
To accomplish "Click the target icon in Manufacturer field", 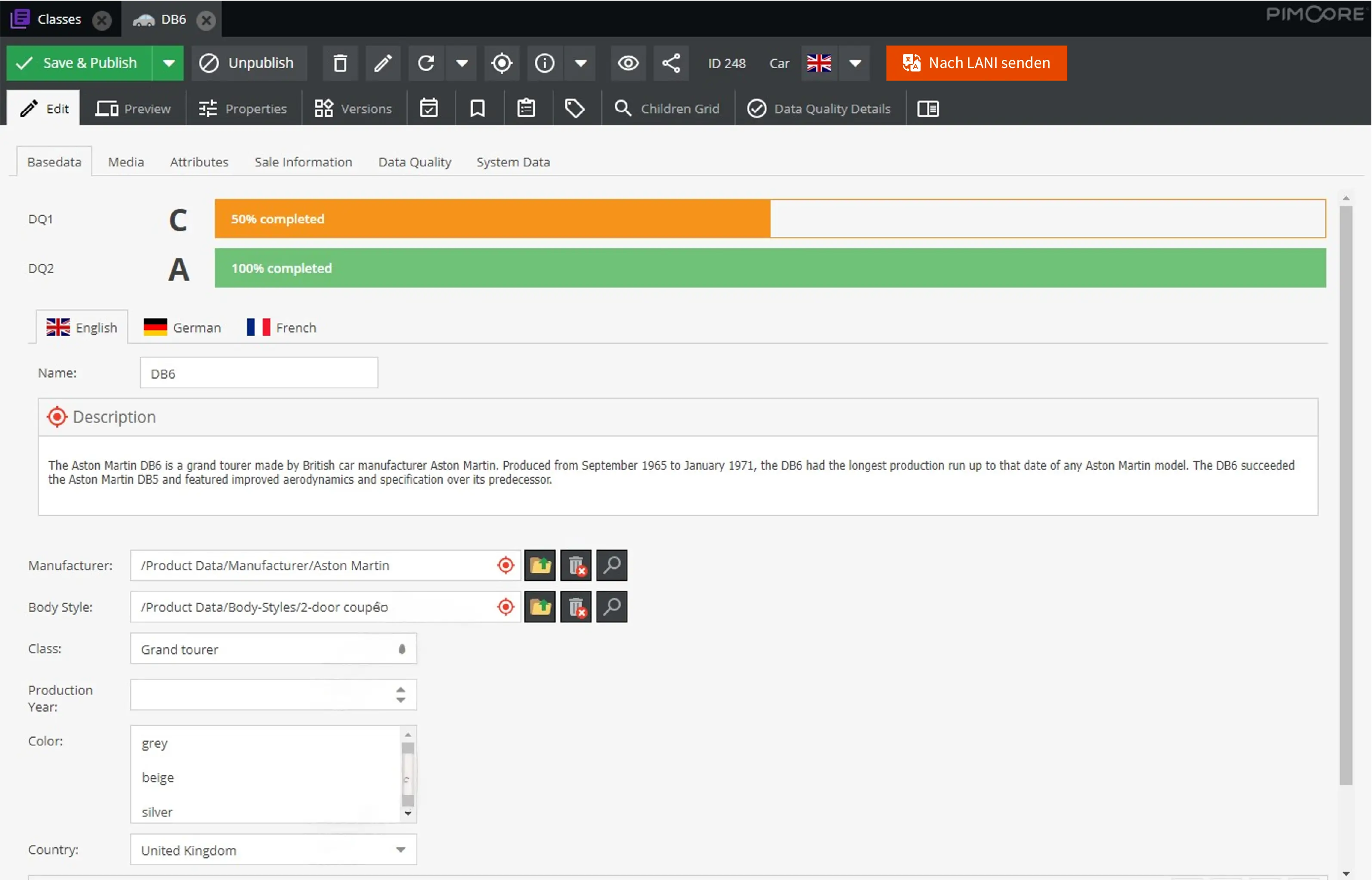I will click(x=506, y=565).
